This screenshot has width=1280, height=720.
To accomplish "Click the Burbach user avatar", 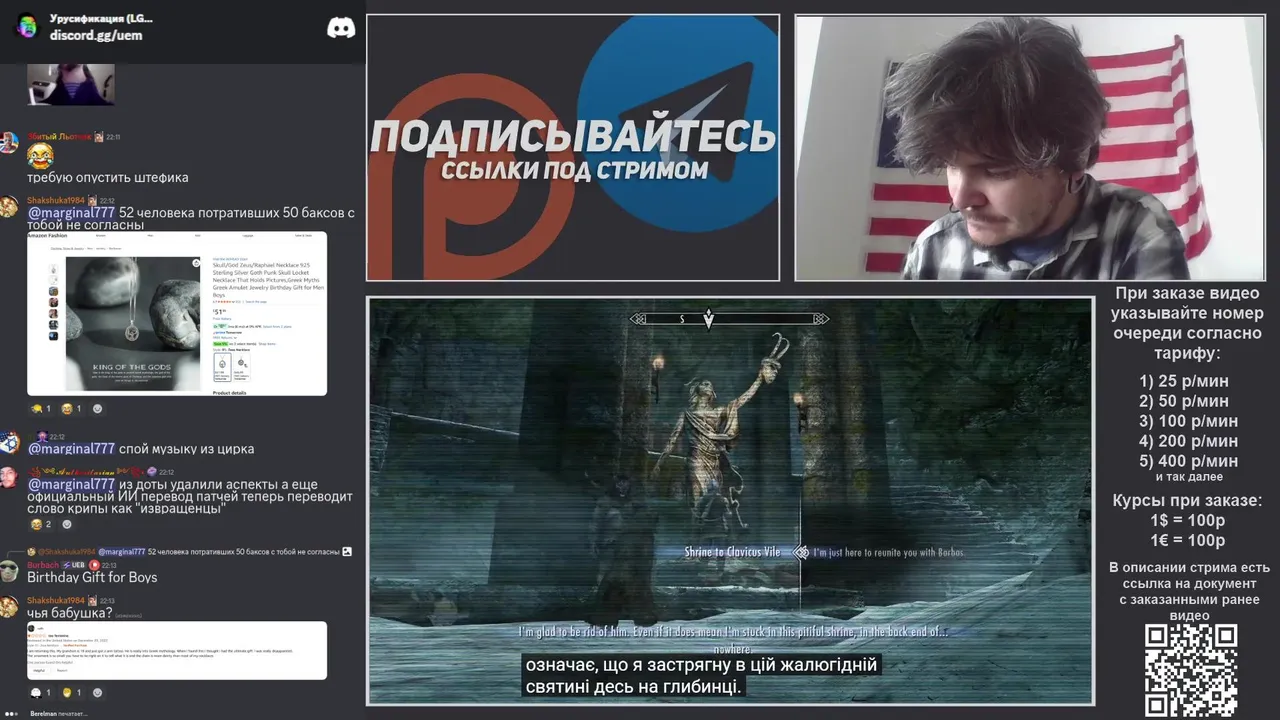I will [x=9, y=571].
